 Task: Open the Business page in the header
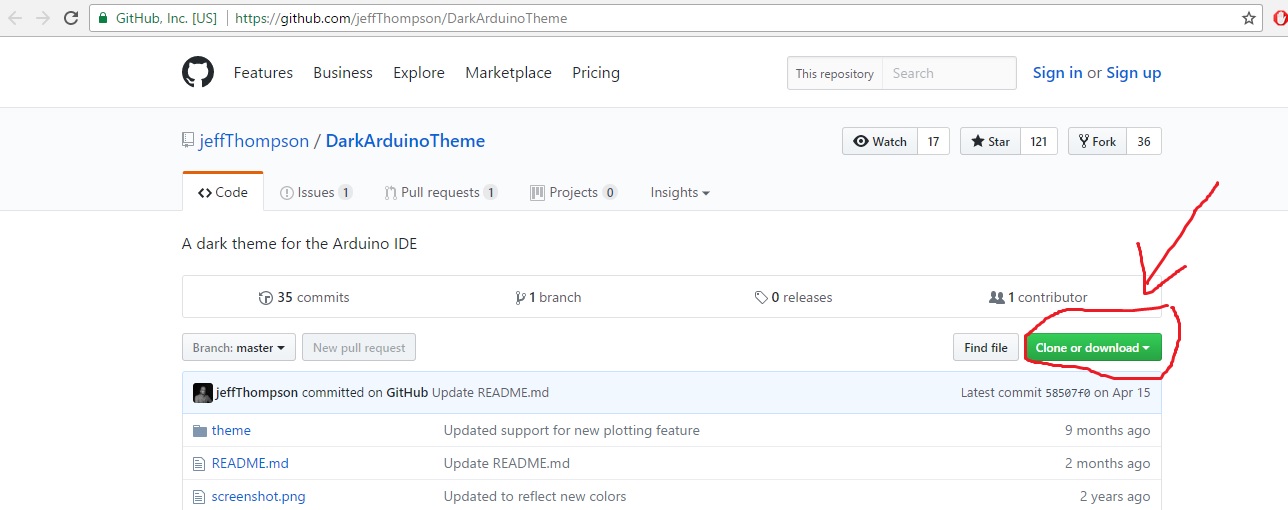click(343, 73)
